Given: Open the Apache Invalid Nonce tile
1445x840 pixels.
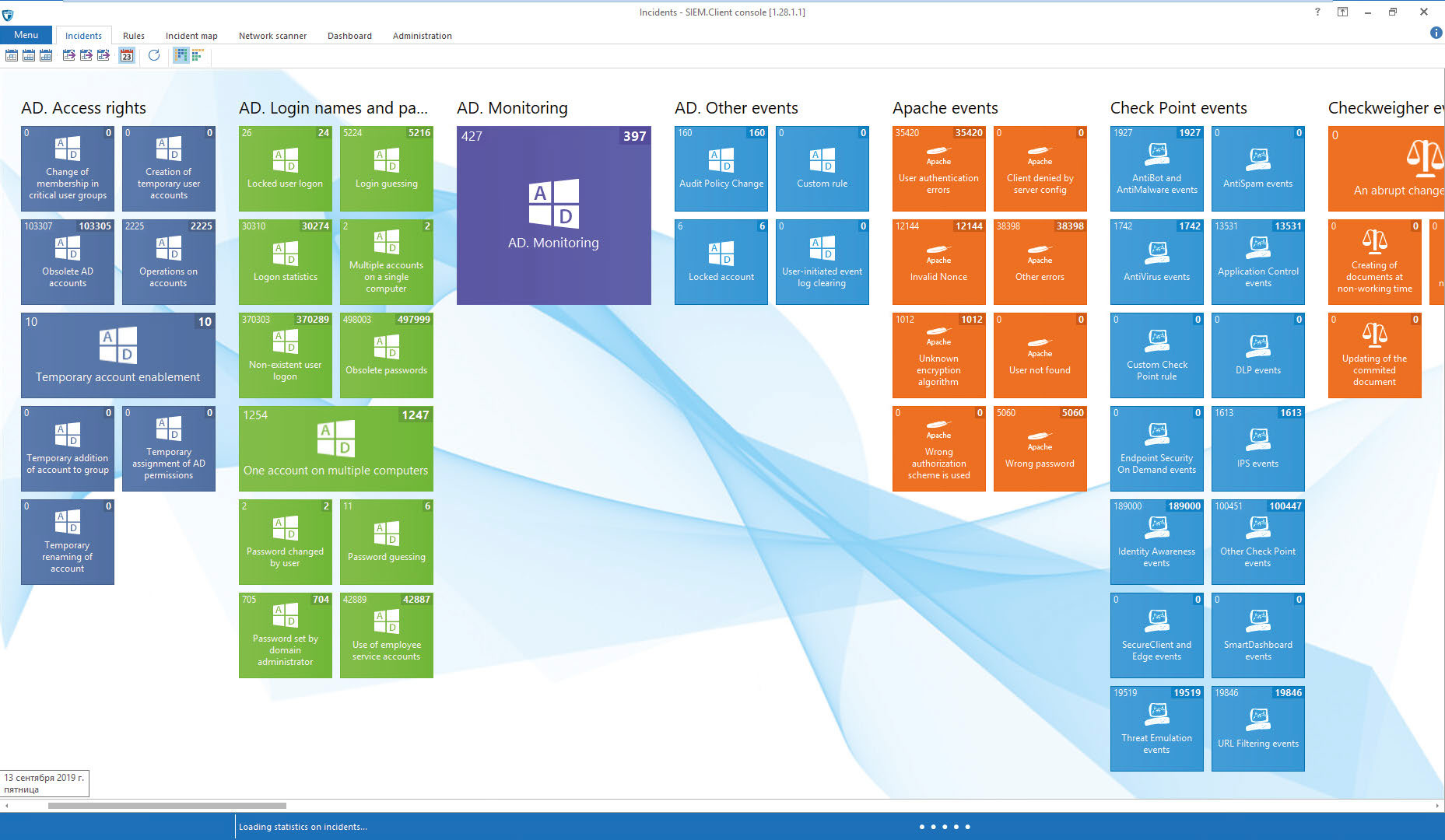Looking at the screenshot, I should click(x=939, y=262).
